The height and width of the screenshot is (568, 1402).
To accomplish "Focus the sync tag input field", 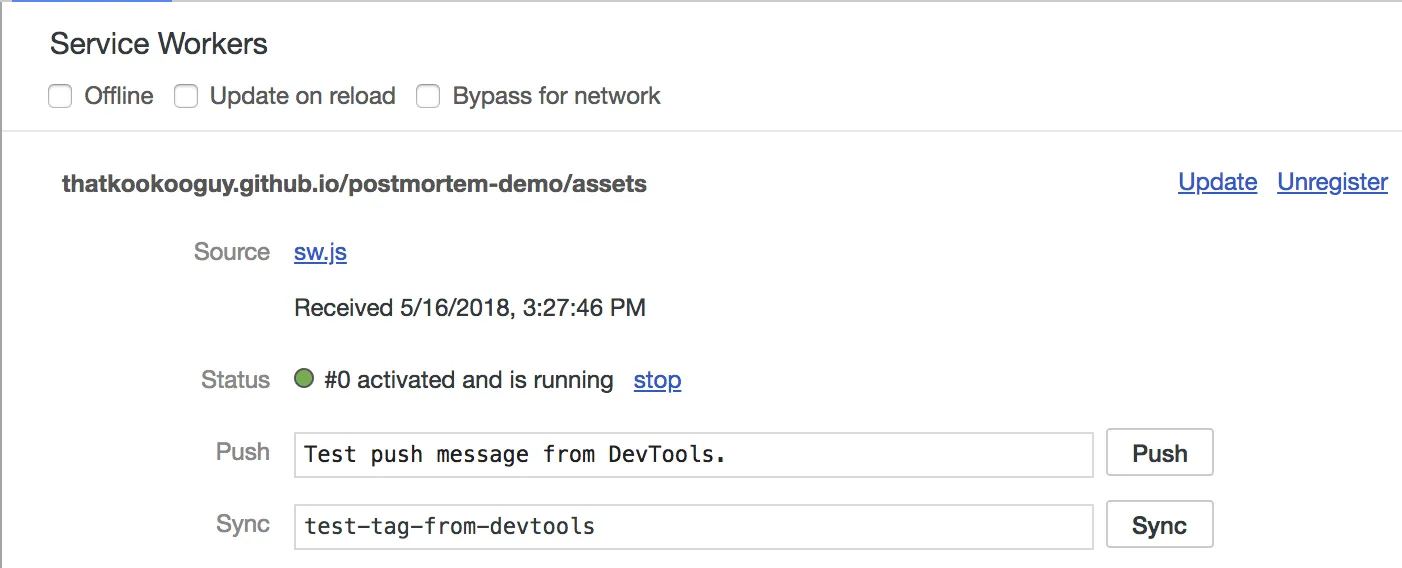I will (693, 526).
